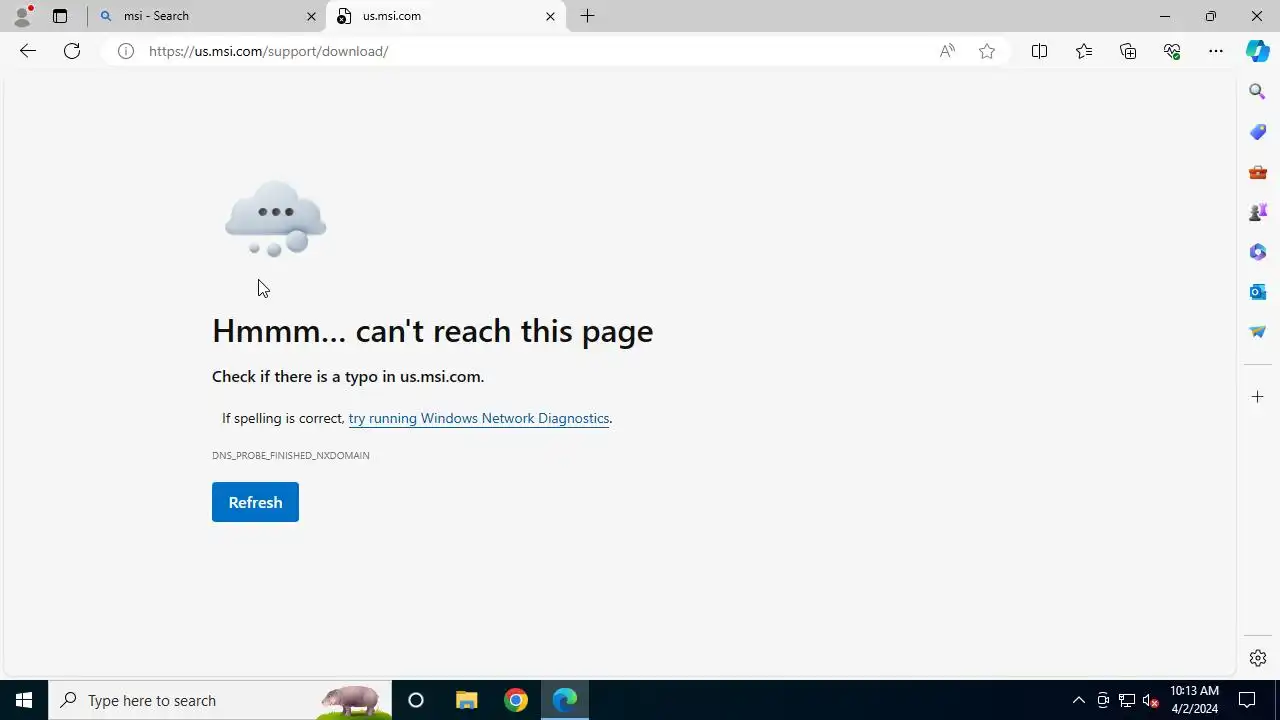Open the Favorites list
The height and width of the screenshot is (720, 1280).
[x=1084, y=51]
